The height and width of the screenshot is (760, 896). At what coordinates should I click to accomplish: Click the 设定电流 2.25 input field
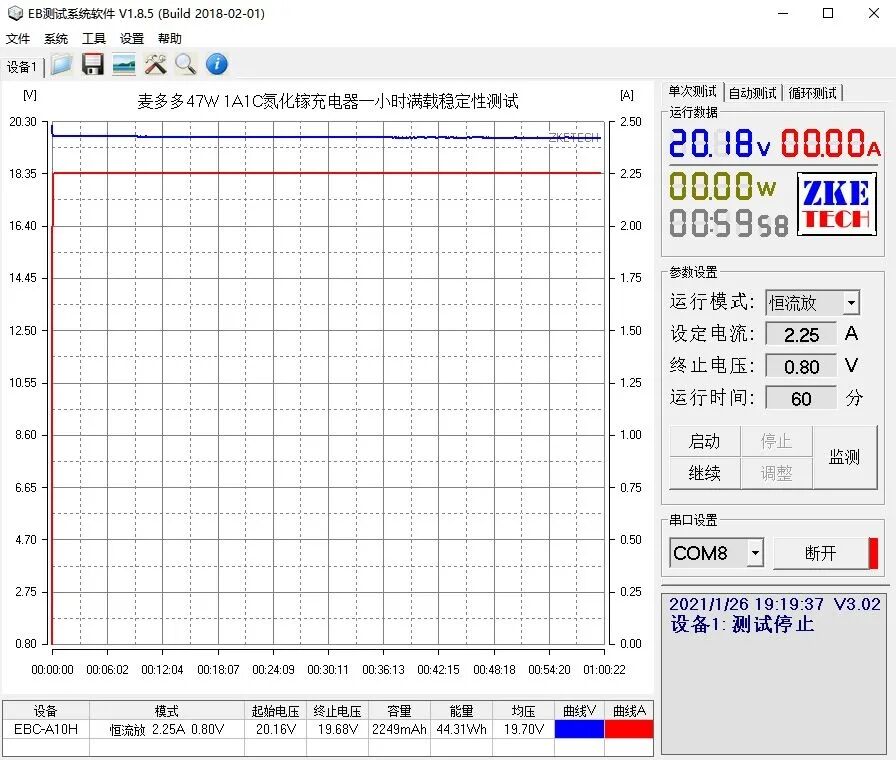[x=801, y=335]
